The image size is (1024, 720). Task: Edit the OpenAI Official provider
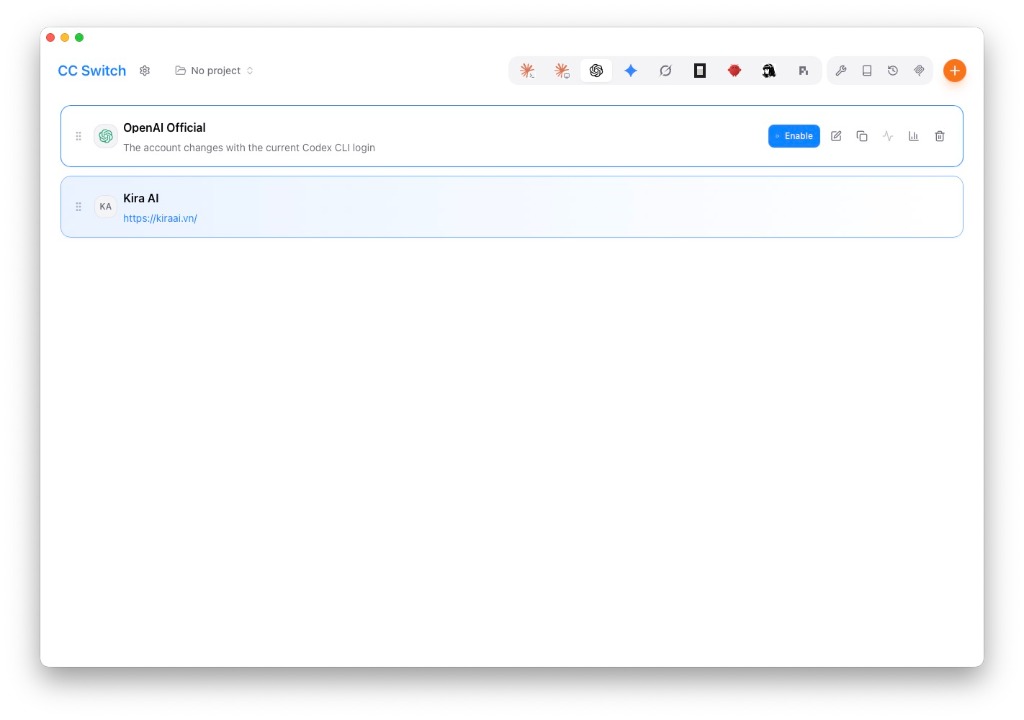coord(836,136)
